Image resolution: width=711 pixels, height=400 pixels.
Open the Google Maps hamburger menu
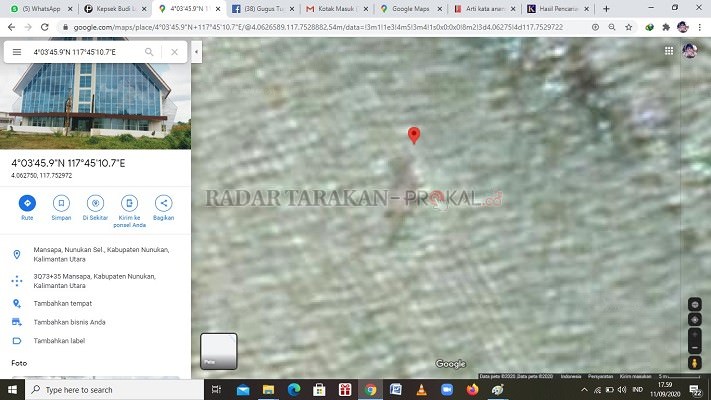(17, 52)
